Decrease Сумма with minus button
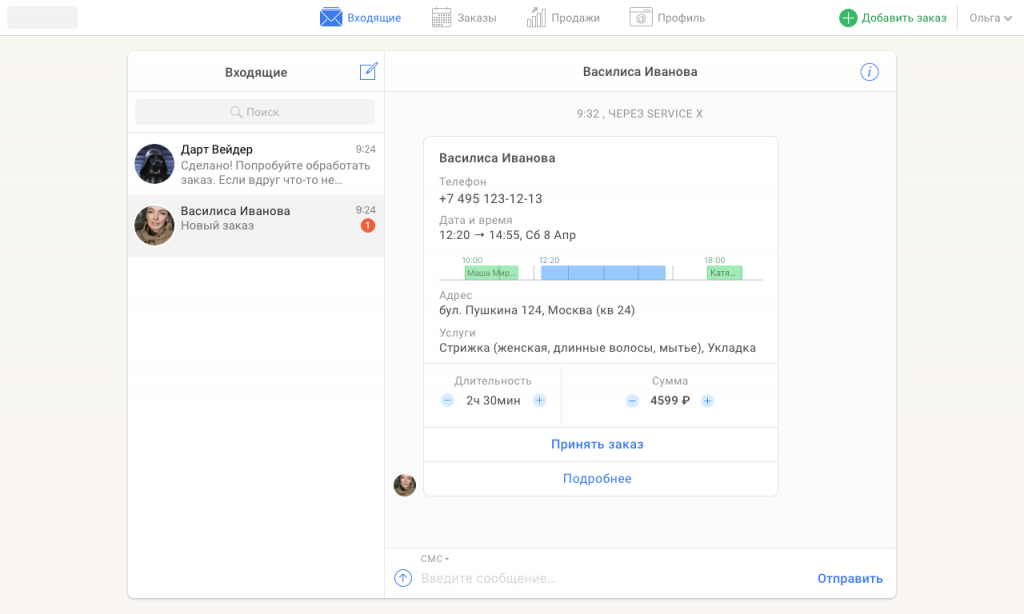The height and width of the screenshot is (614, 1024). pos(632,400)
